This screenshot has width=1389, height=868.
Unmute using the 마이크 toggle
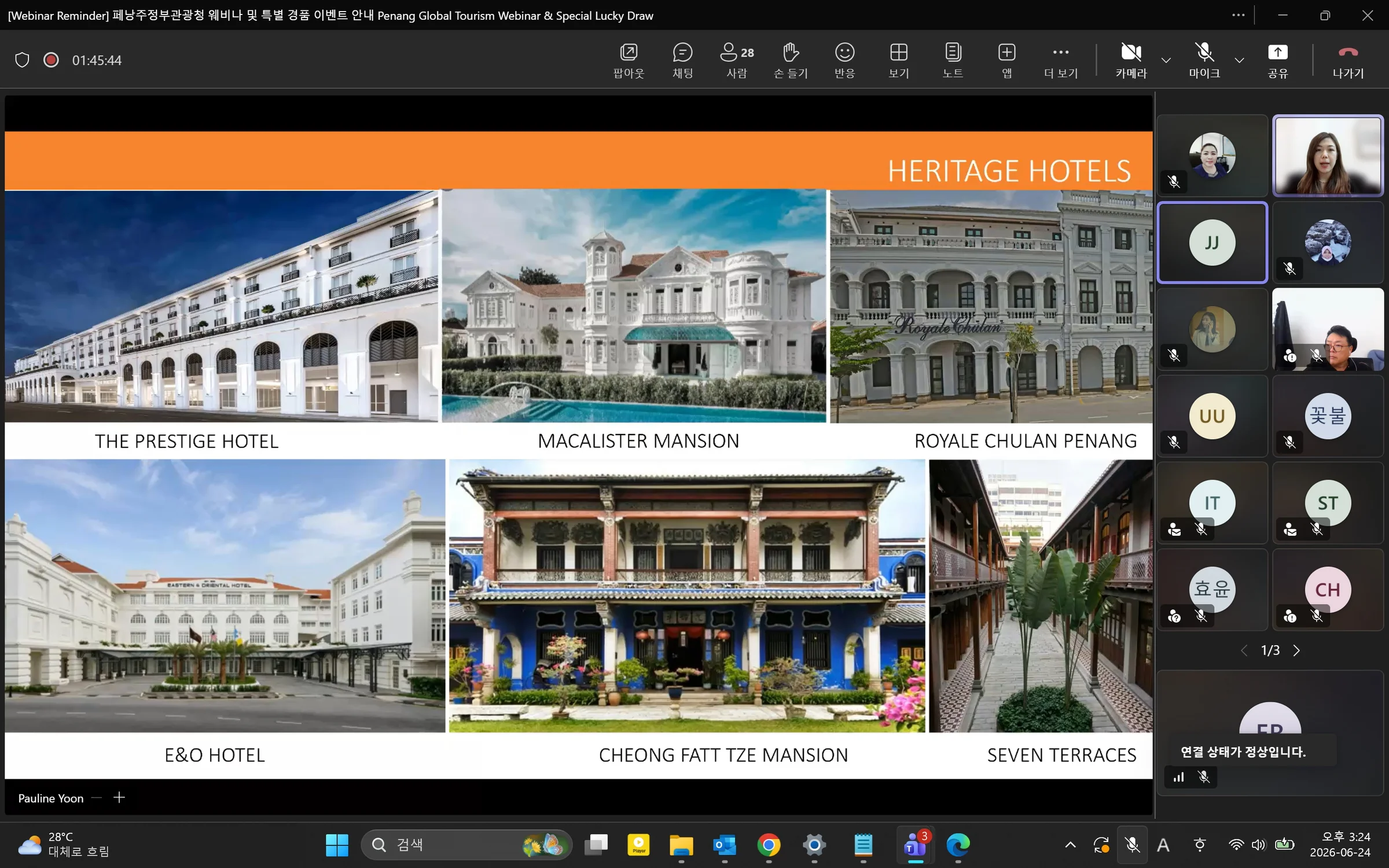pyautogui.click(x=1204, y=60)
